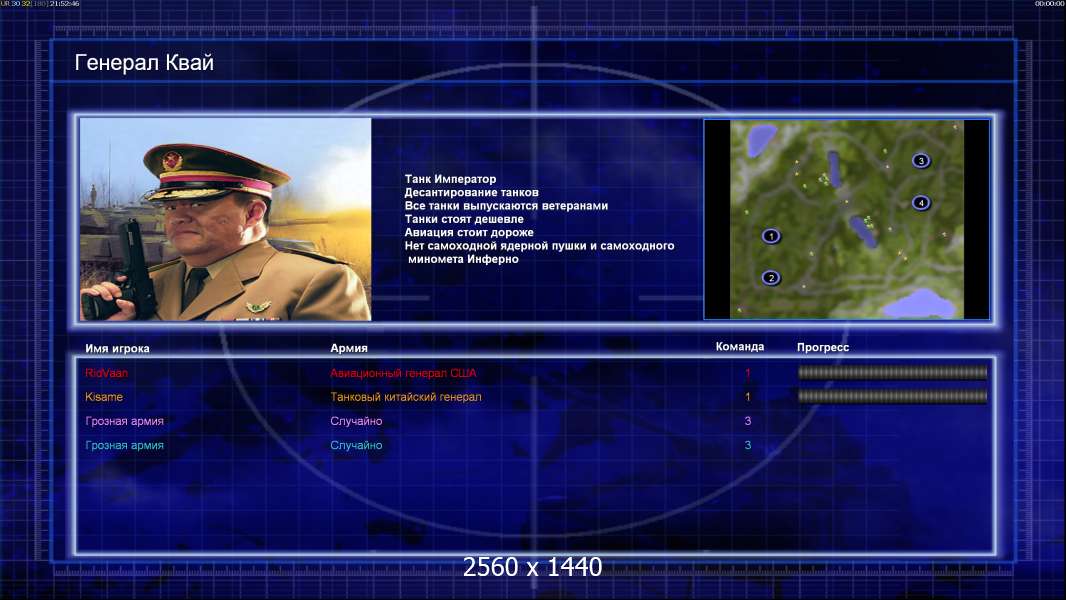1066x600 pixels.
Task: Click "Все танки выпускаются ветеранами" line
Action: [506, 205]
